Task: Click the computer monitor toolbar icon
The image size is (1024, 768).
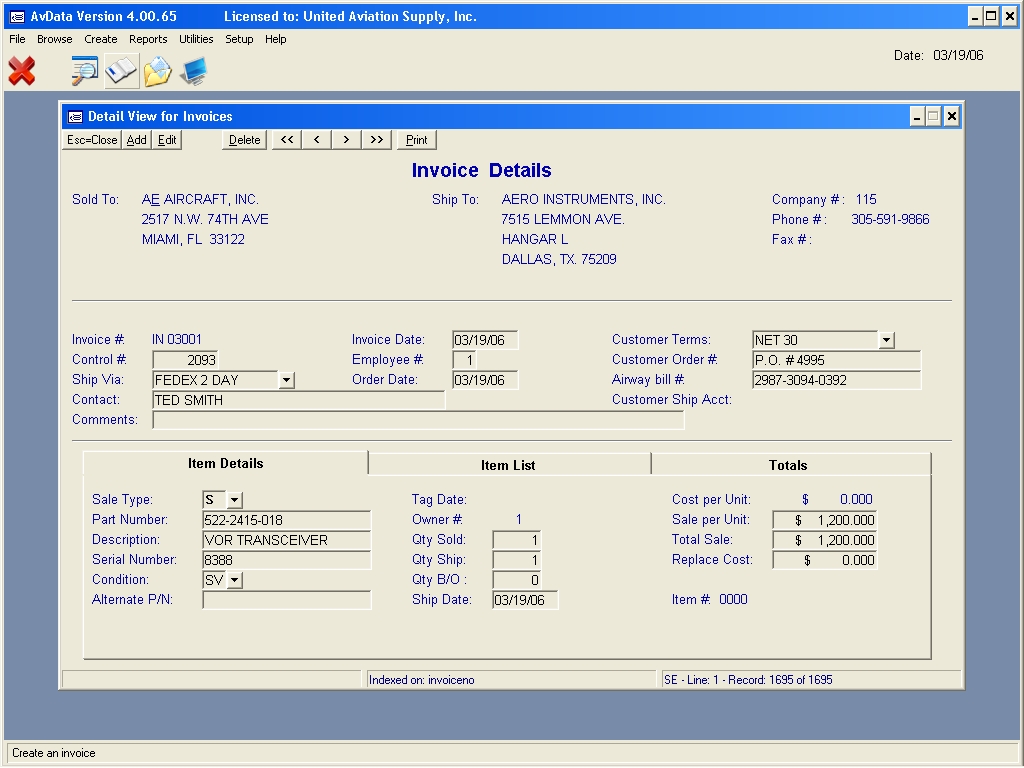Action: pos(193,71)
